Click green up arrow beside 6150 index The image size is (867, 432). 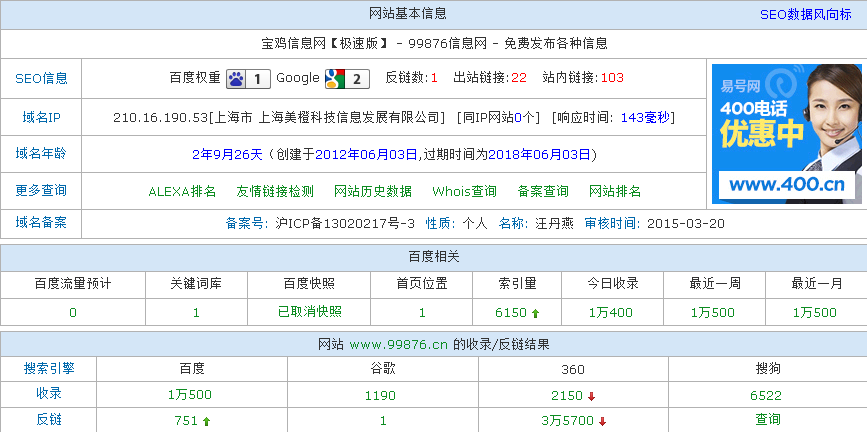[535, 313]
